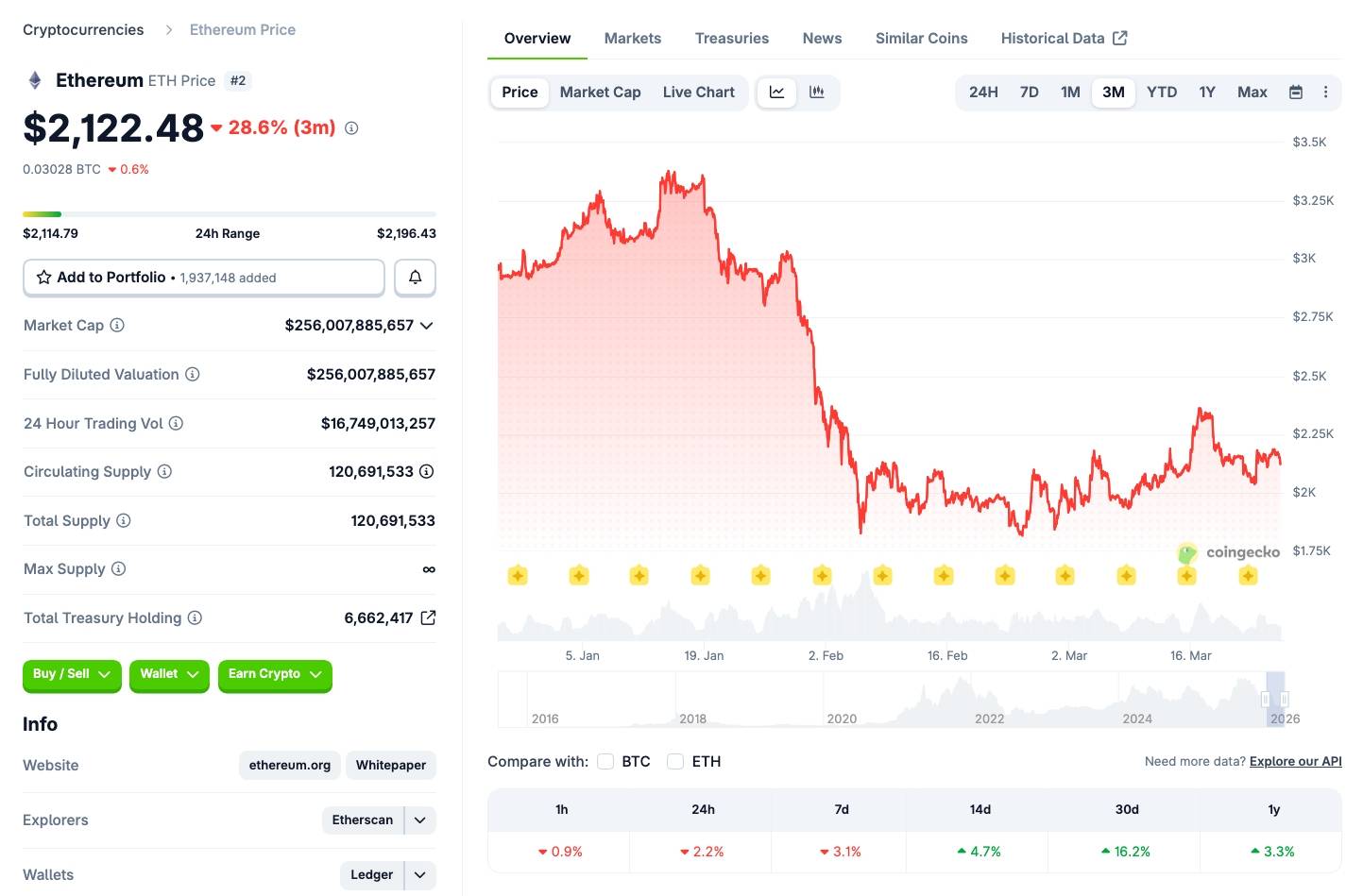Enable the BTC compare checkbox
Image resolution: width=1363 pixels, height=896 pixels.
pos(606,762)
